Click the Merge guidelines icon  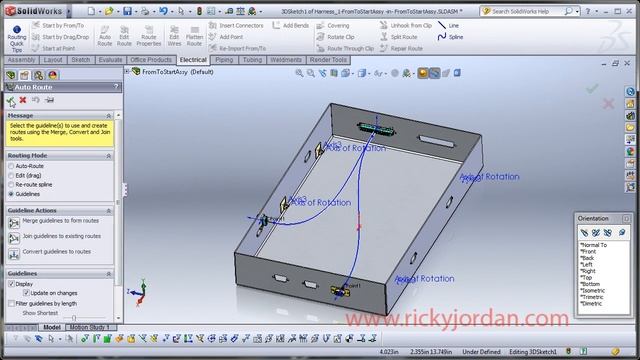[x=14, y=223]
